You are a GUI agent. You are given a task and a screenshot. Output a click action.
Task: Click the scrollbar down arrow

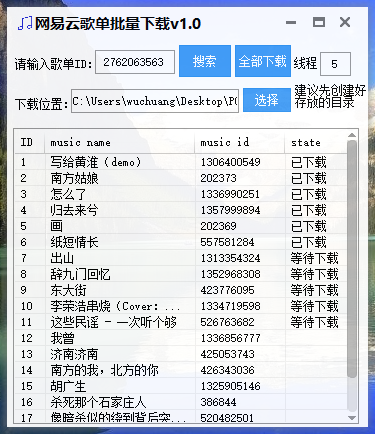pyautogui.click(x=352, y=418)
